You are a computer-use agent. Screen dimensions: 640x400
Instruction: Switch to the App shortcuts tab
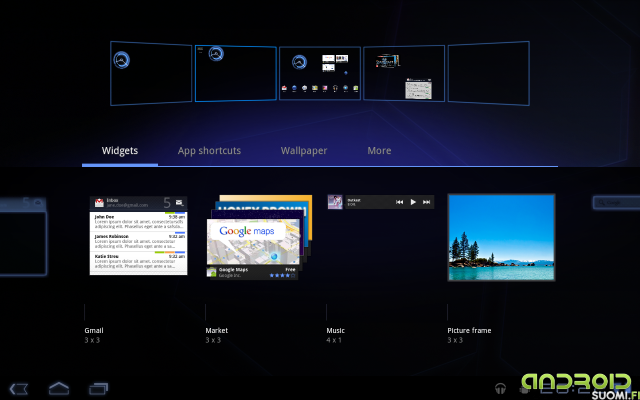[209, 151]
